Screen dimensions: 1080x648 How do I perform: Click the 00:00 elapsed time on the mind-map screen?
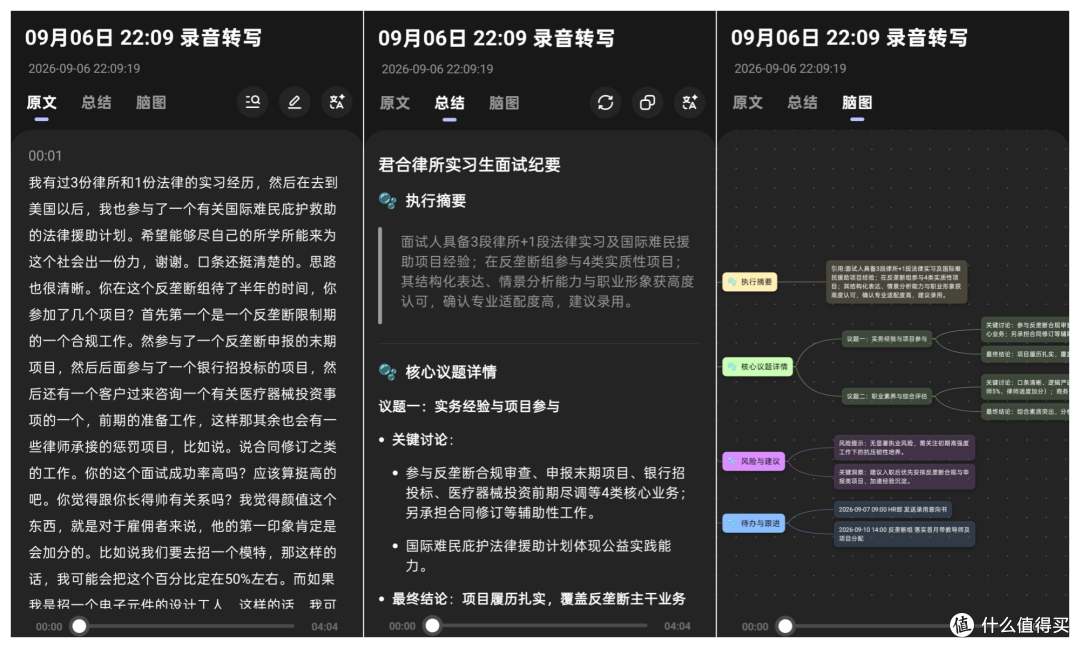755,627
